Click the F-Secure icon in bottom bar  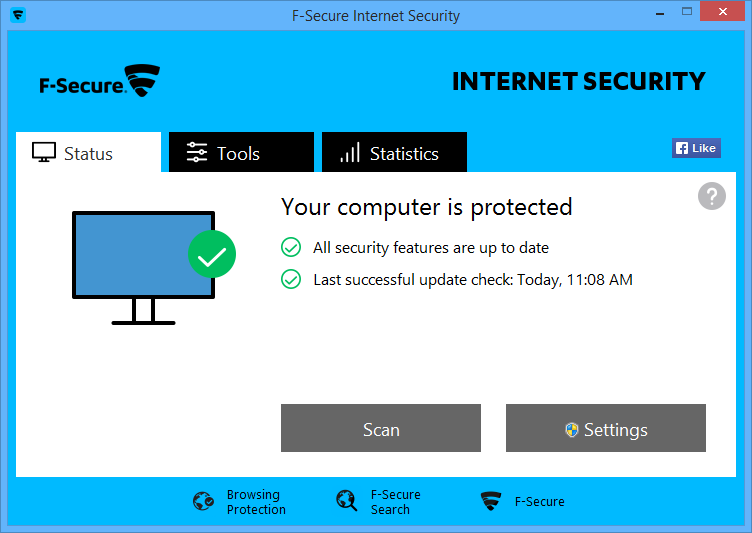pos(491,501)
